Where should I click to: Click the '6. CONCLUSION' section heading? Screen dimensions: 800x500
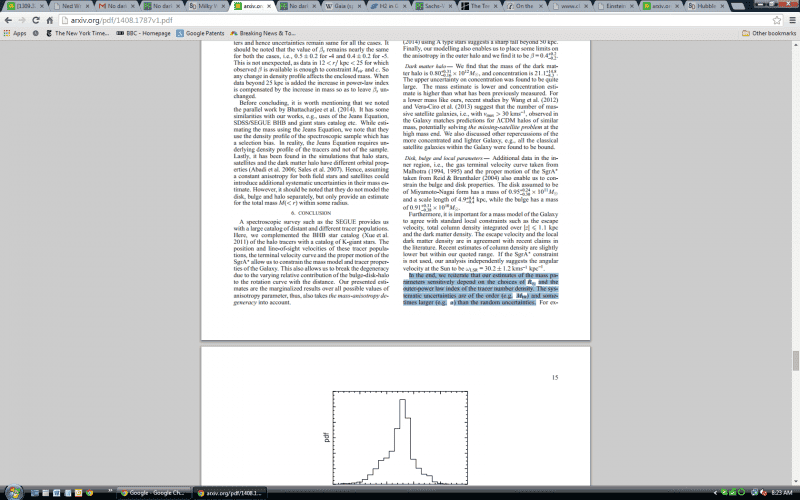tap(311, 213)
